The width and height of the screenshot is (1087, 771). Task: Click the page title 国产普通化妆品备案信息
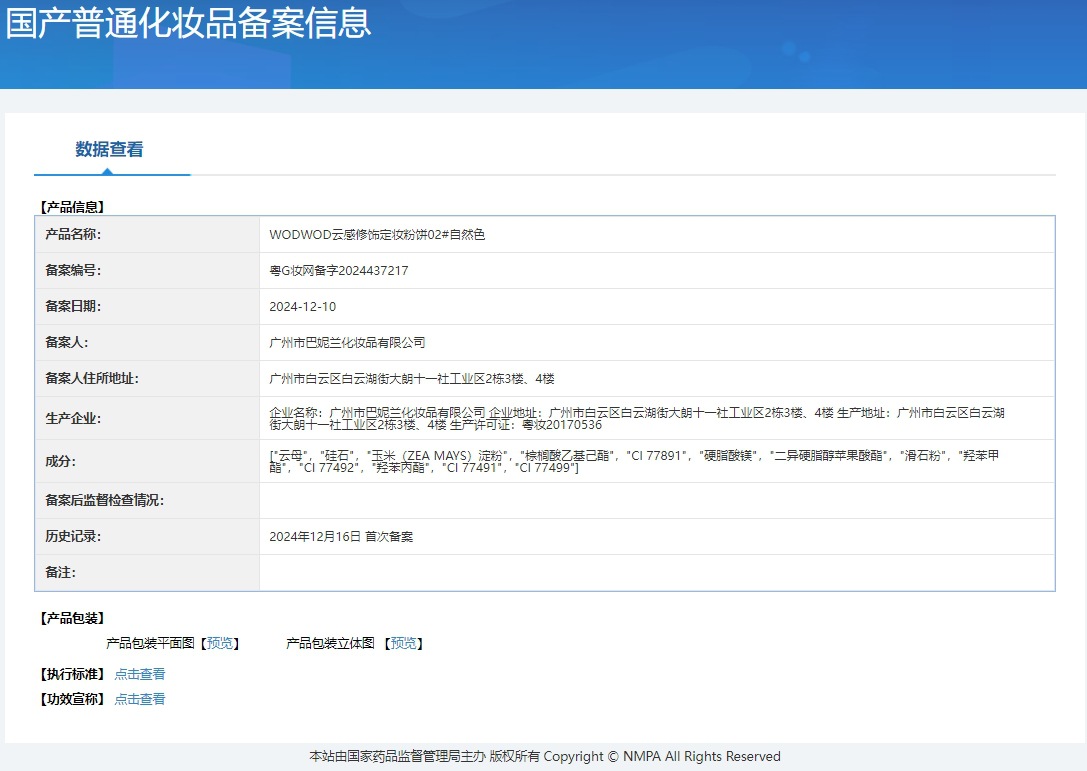(189, 22)
